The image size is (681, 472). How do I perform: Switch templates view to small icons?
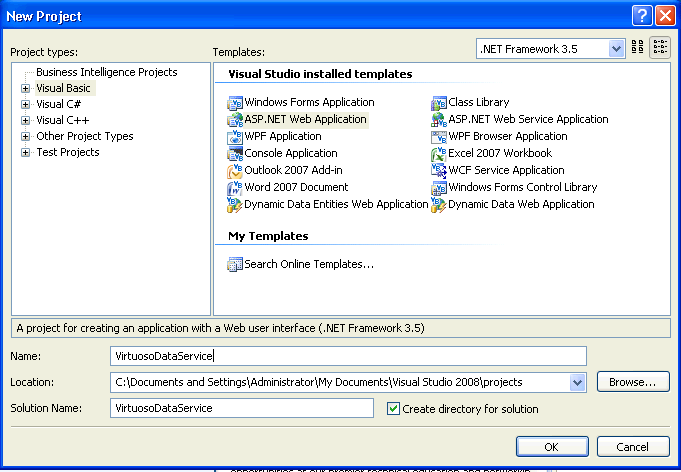pos(659,47)
